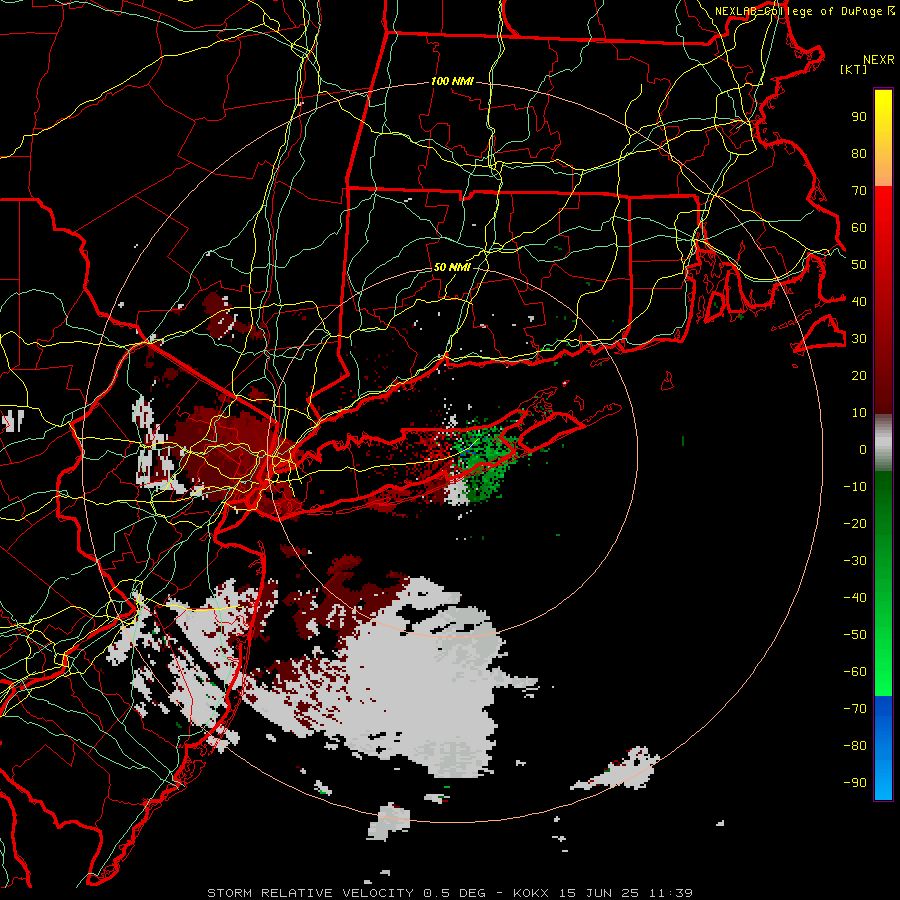Image resolution: width=900 pixels, height=900 pixels.
Task: Select the 10 value on the velocity scale
Action: (859, 413)
